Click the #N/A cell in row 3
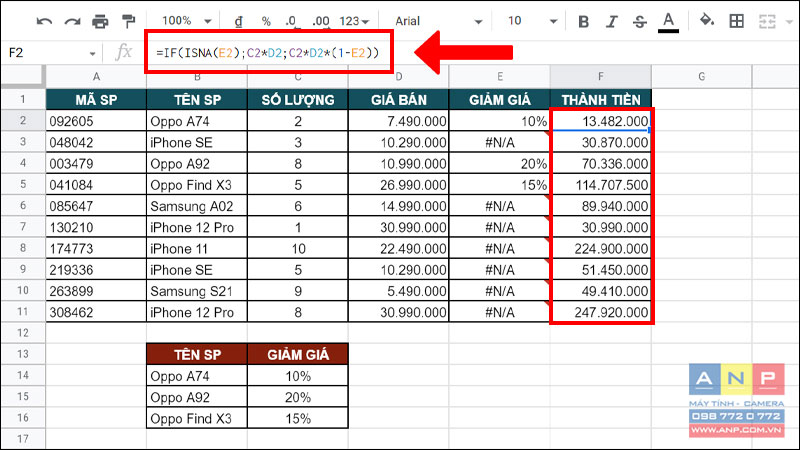This screenshot has width=800, height=450. [x=499, y=142]
